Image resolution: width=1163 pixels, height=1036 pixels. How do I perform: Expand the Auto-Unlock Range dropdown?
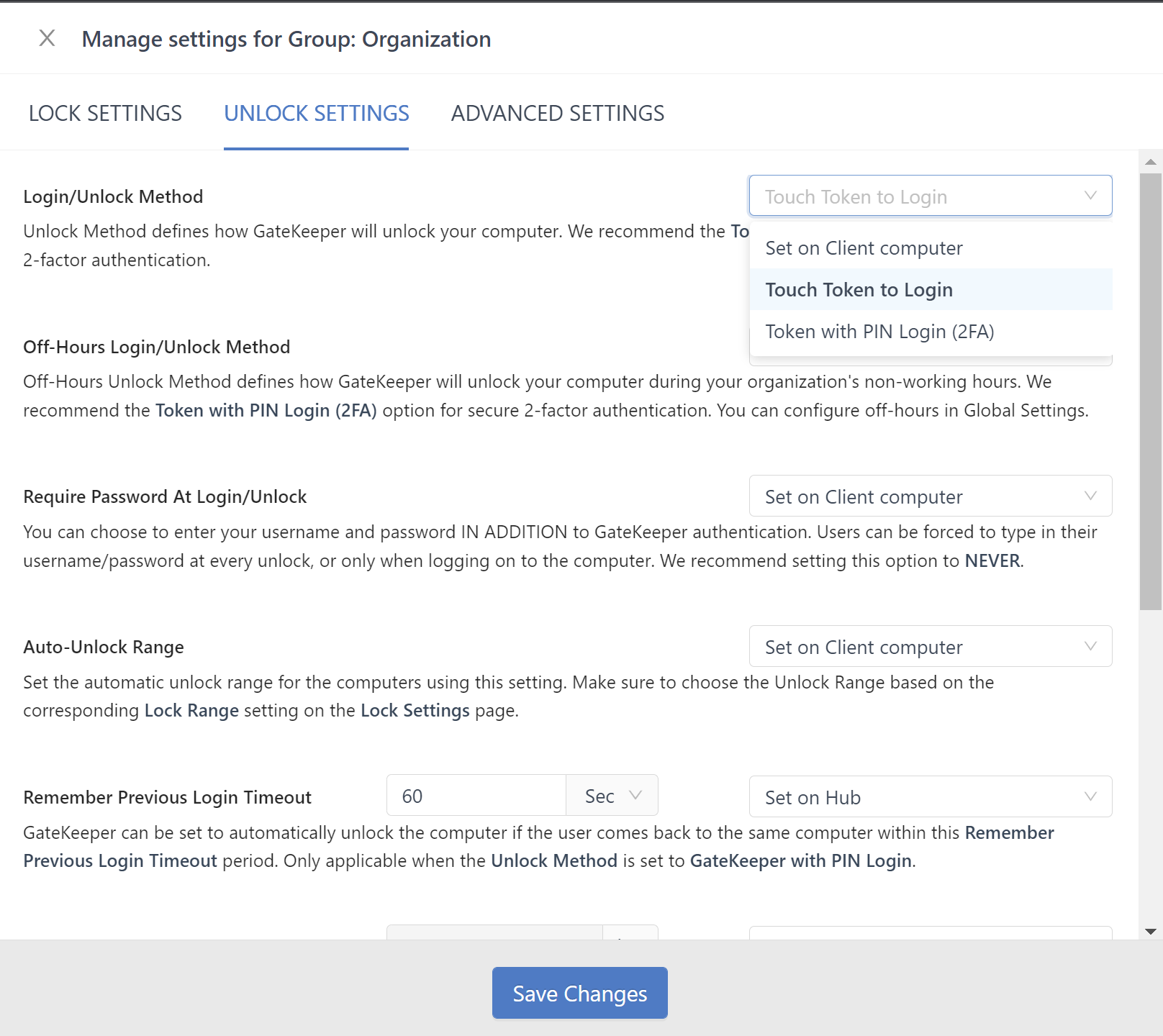(x=930, y=647)
